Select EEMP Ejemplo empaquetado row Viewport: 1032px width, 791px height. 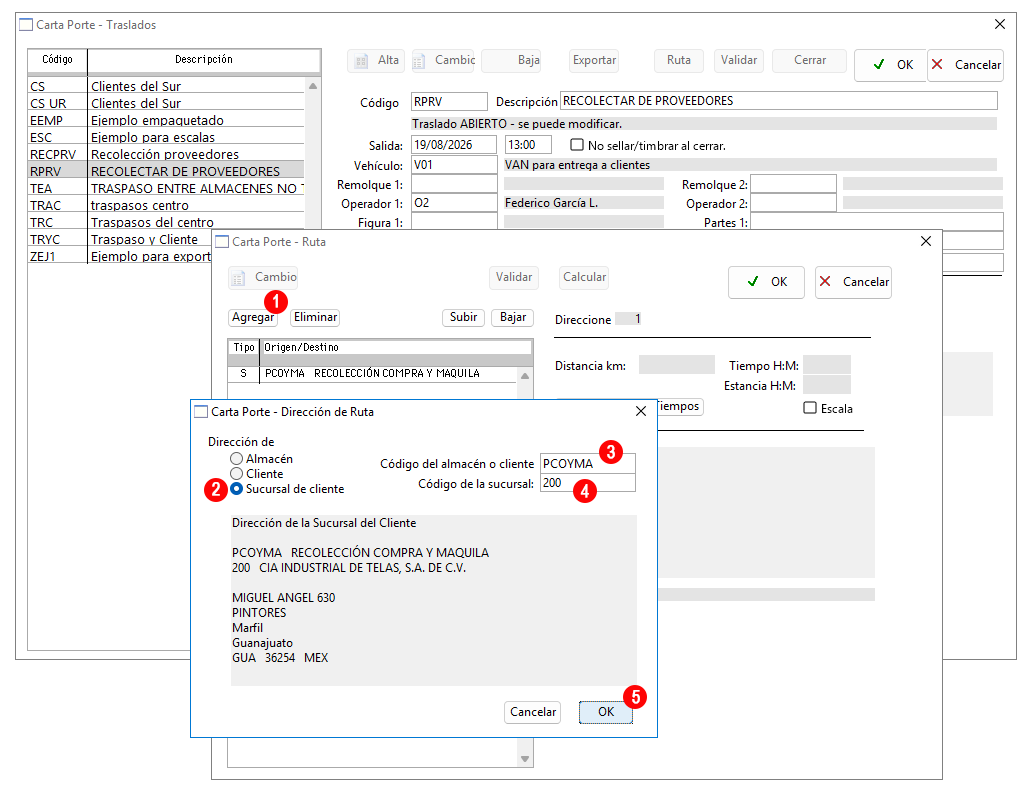(x=166, y=120)
